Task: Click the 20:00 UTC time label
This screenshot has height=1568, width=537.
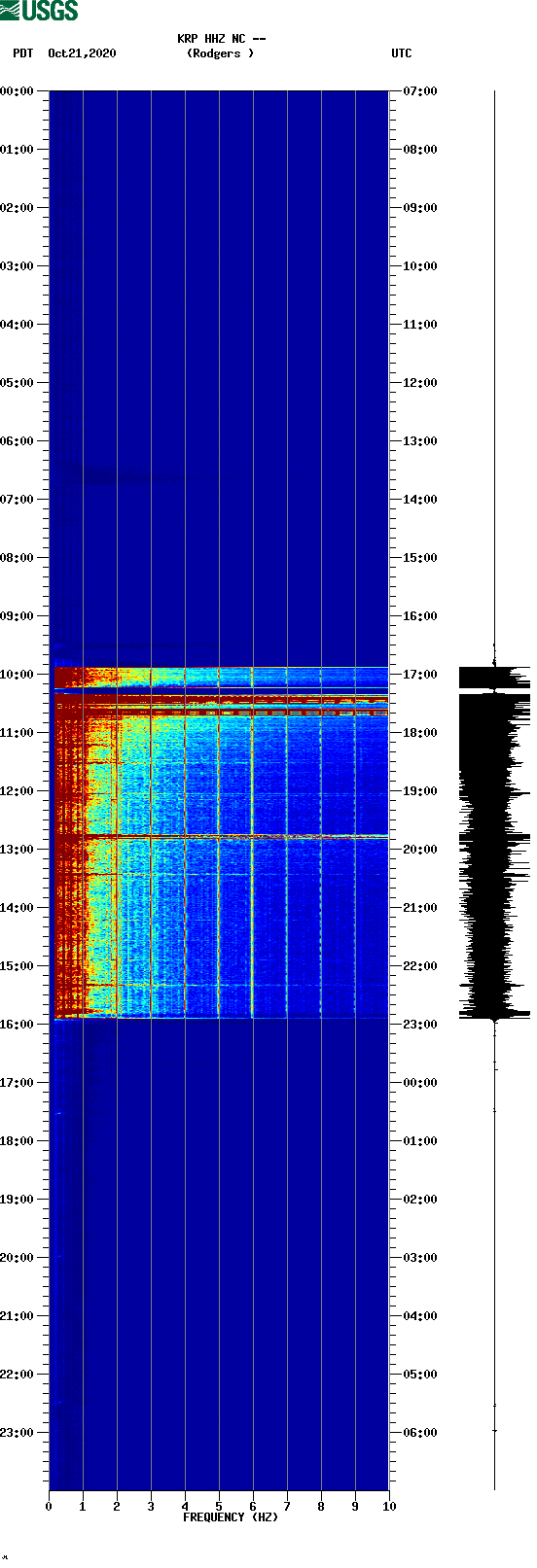Action: 420,850
